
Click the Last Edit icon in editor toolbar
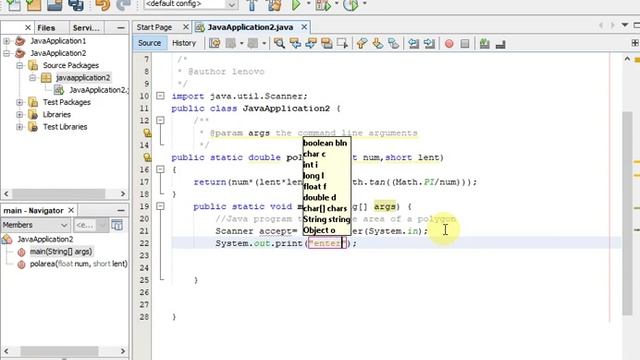[x=215, y=43]
